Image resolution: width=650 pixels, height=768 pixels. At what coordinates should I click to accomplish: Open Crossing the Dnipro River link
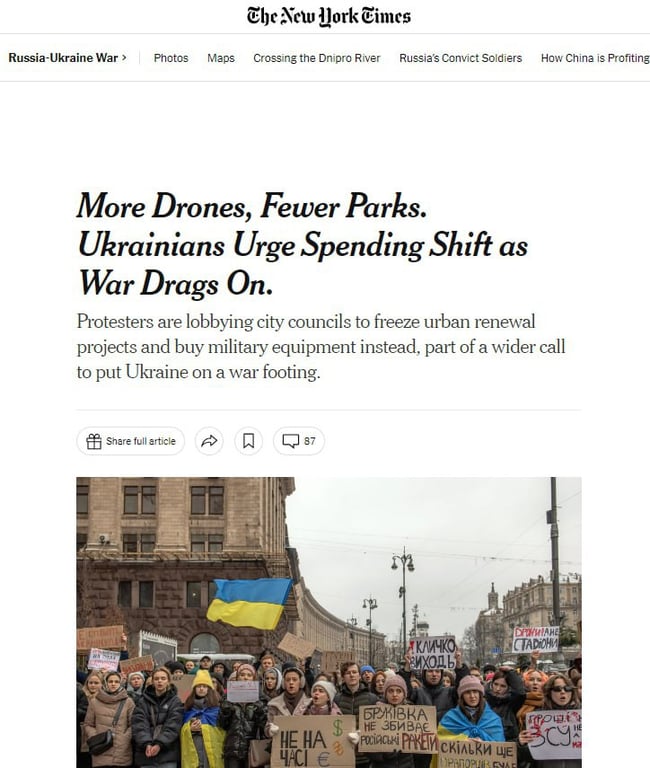[x=316, y=58]
